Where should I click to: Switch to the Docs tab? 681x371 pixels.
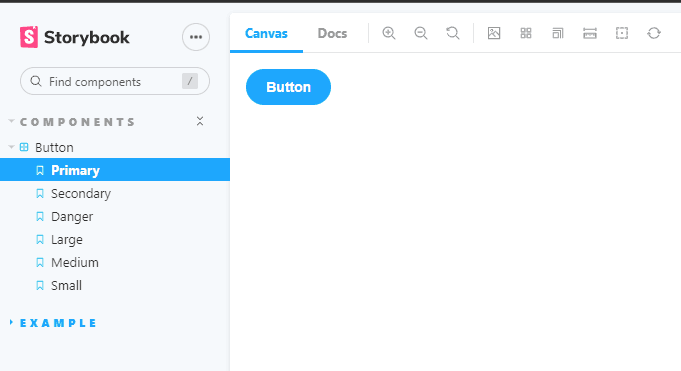click(332, 33)
